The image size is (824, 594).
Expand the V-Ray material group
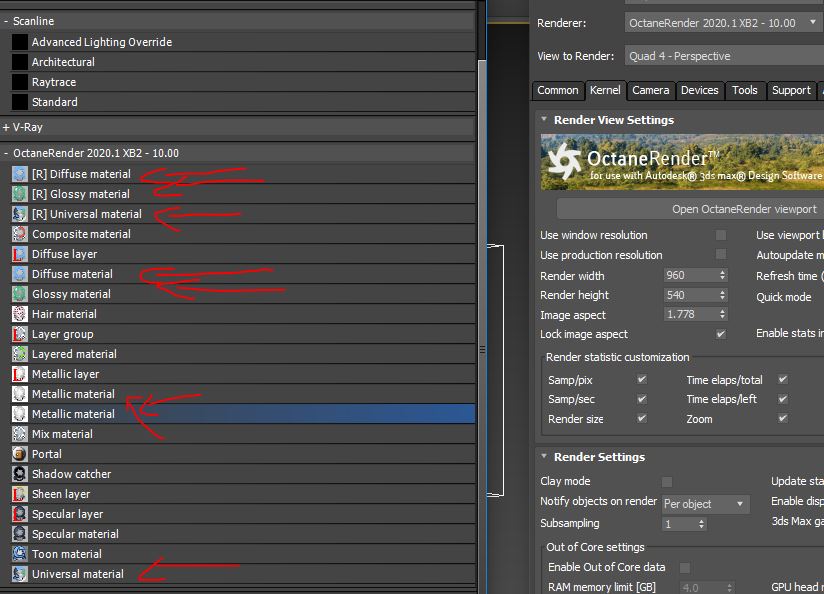click(6, 127)
